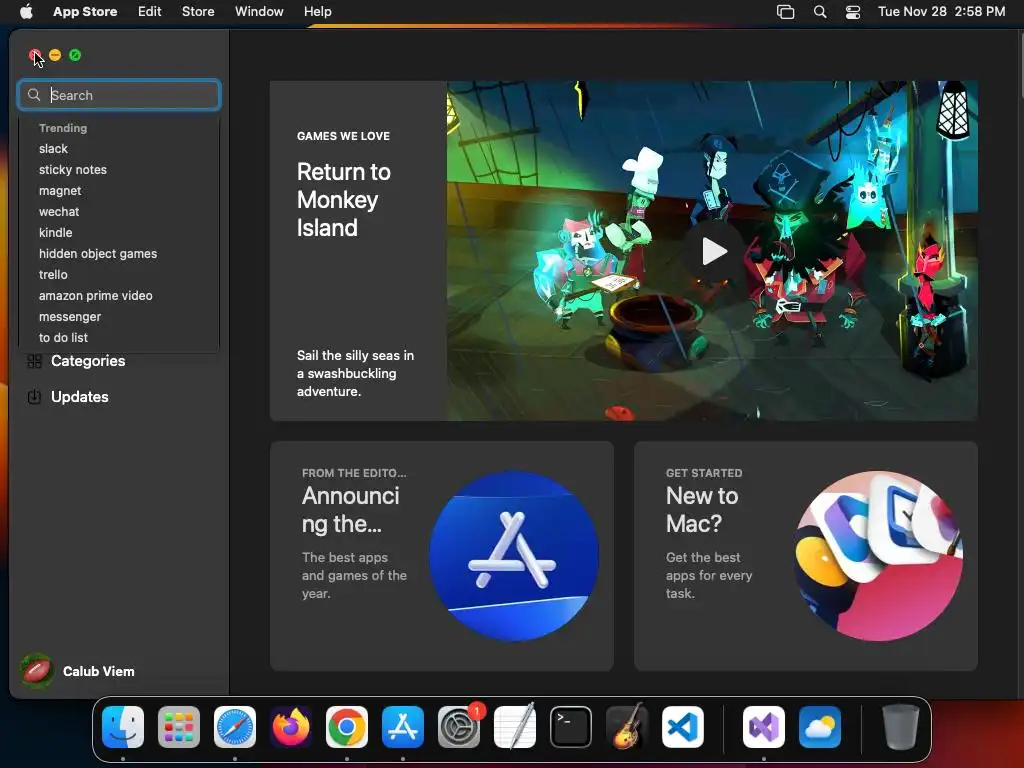Open Finder from the dock
Viewport: 1024px width, 768px height.
123,727
